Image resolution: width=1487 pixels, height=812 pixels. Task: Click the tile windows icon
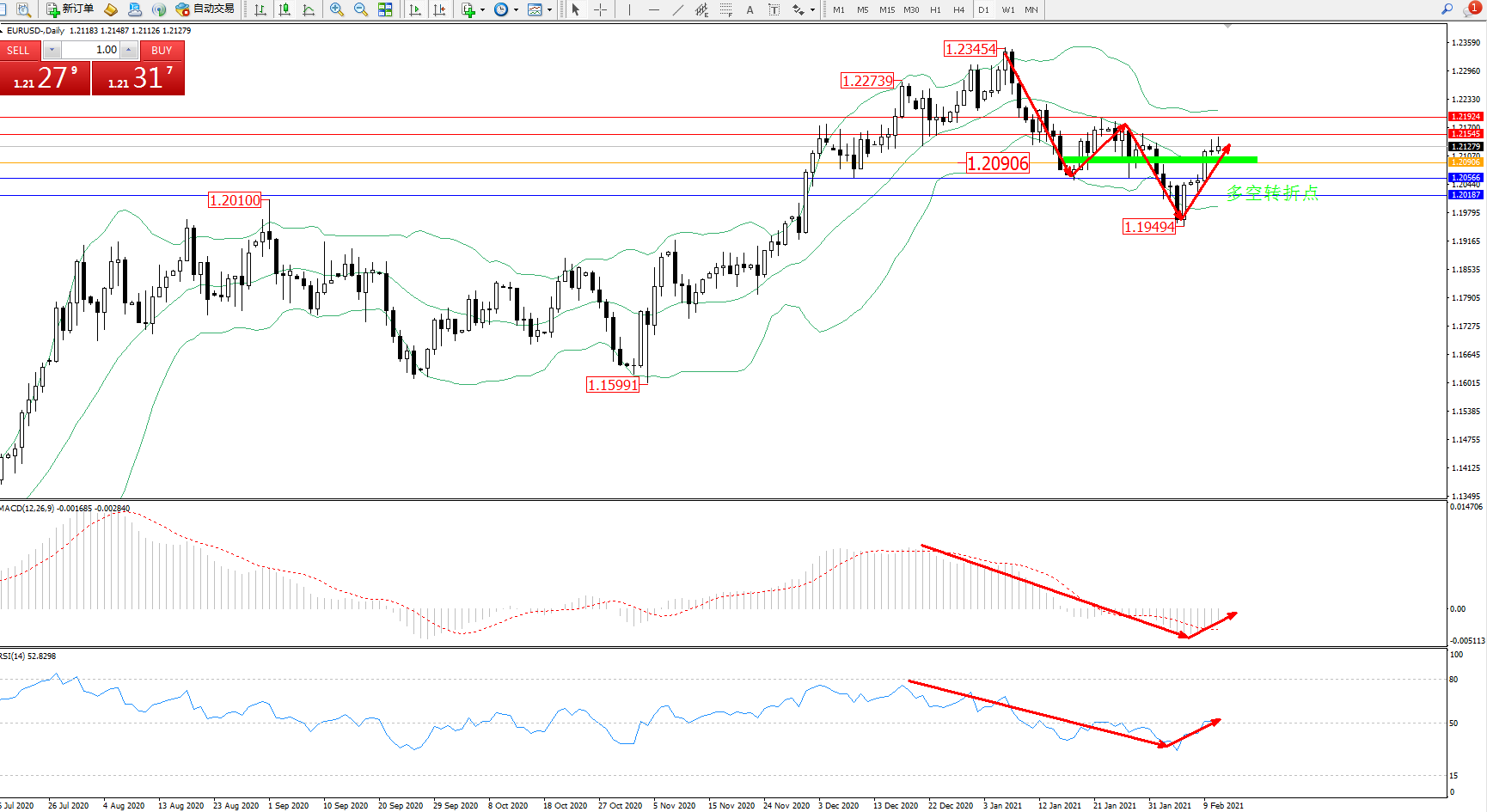coord(385,9)
